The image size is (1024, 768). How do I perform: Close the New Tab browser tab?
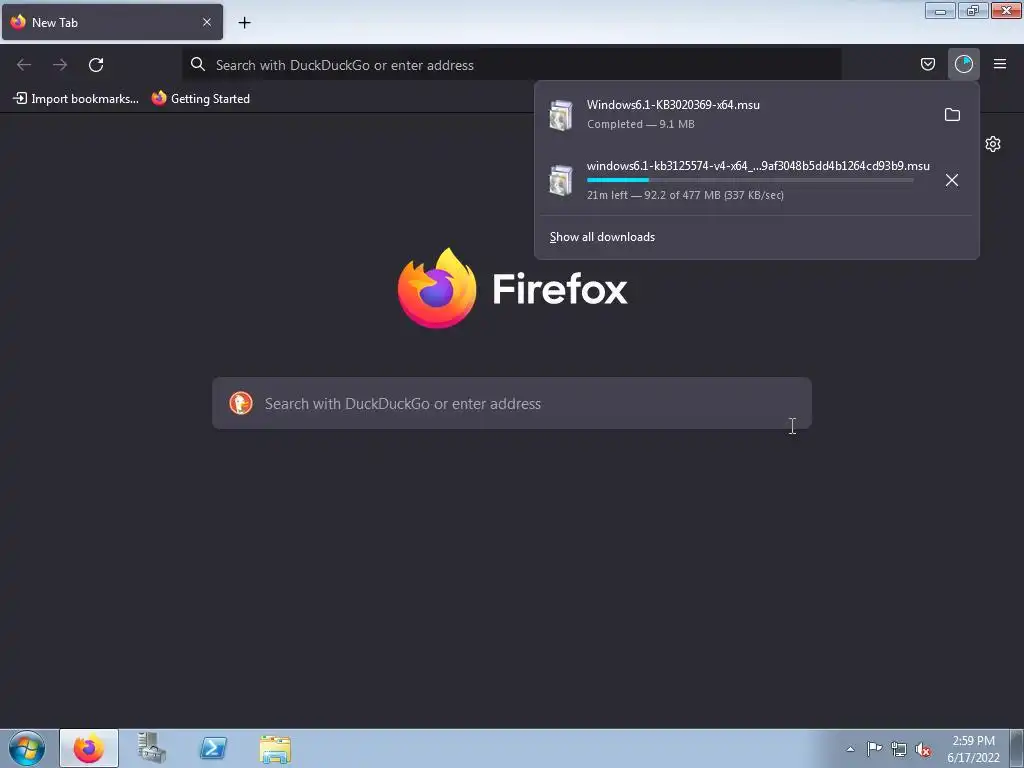click(x=206, y=22)
